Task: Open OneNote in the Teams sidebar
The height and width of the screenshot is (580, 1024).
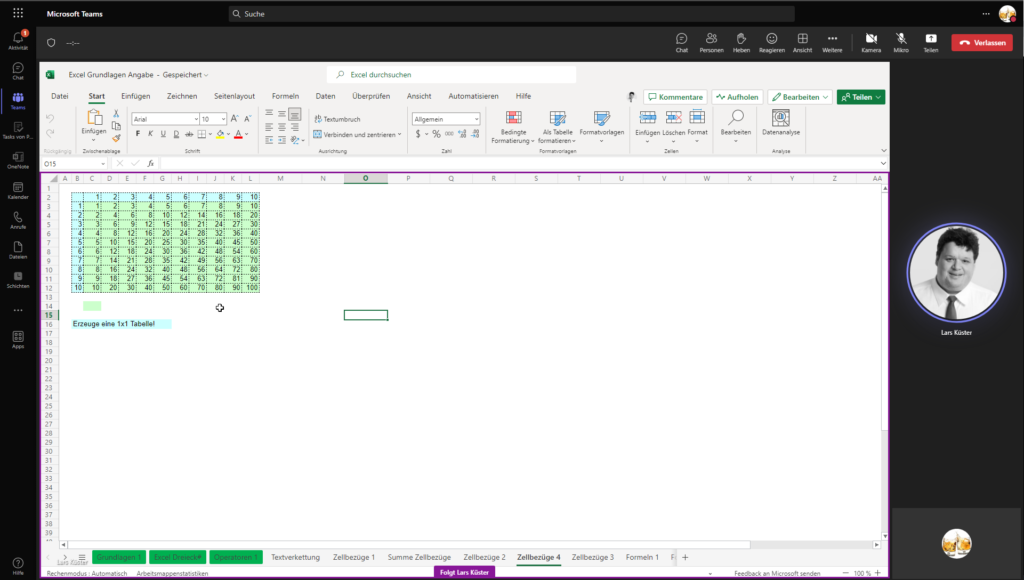Action: click(x=18, y=160)
